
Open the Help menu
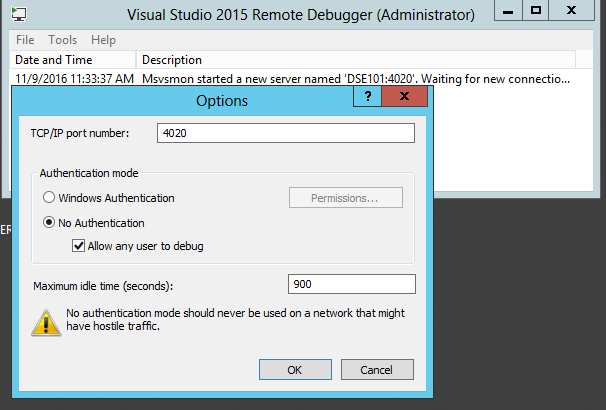tap(104, 40)
